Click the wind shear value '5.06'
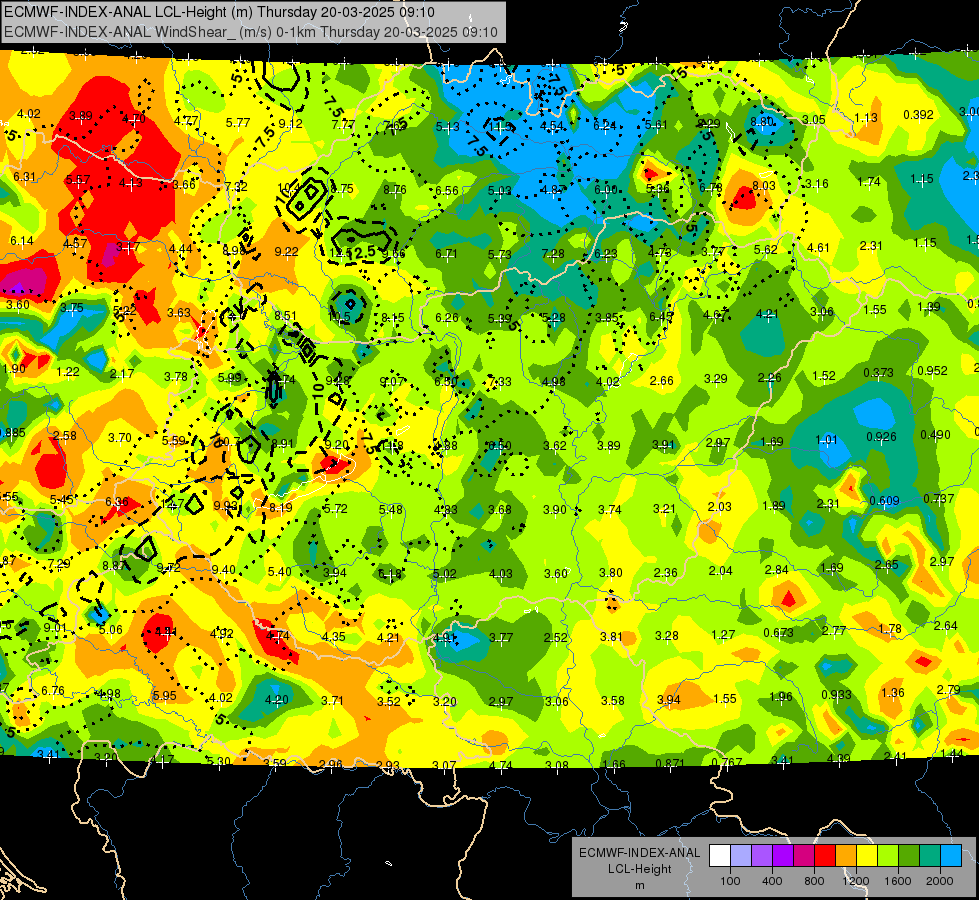This screenshot has height=900, width=979. pyautogui.click(x=111, y=630)
